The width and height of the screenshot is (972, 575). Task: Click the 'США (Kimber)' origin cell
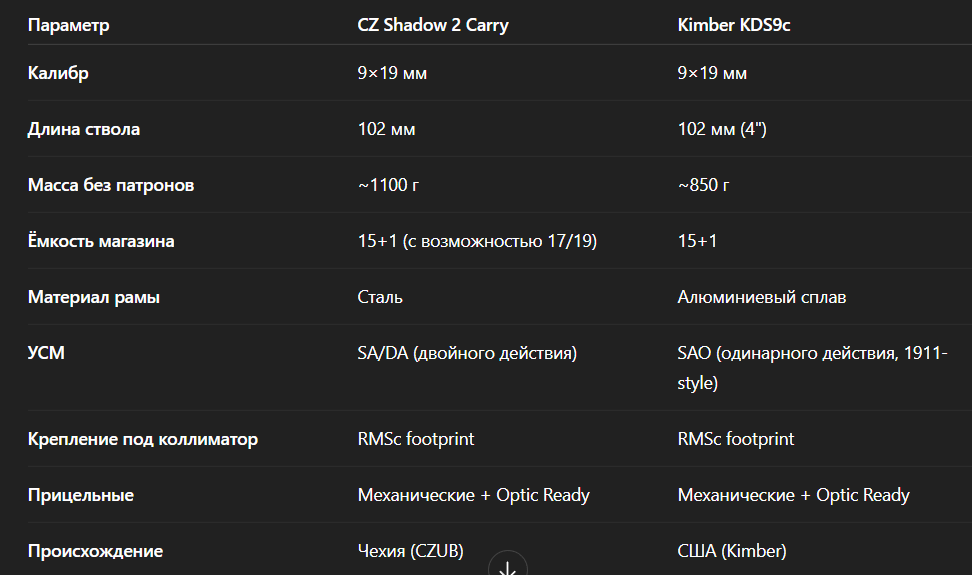pyautogui.click(x=732, y=551)
